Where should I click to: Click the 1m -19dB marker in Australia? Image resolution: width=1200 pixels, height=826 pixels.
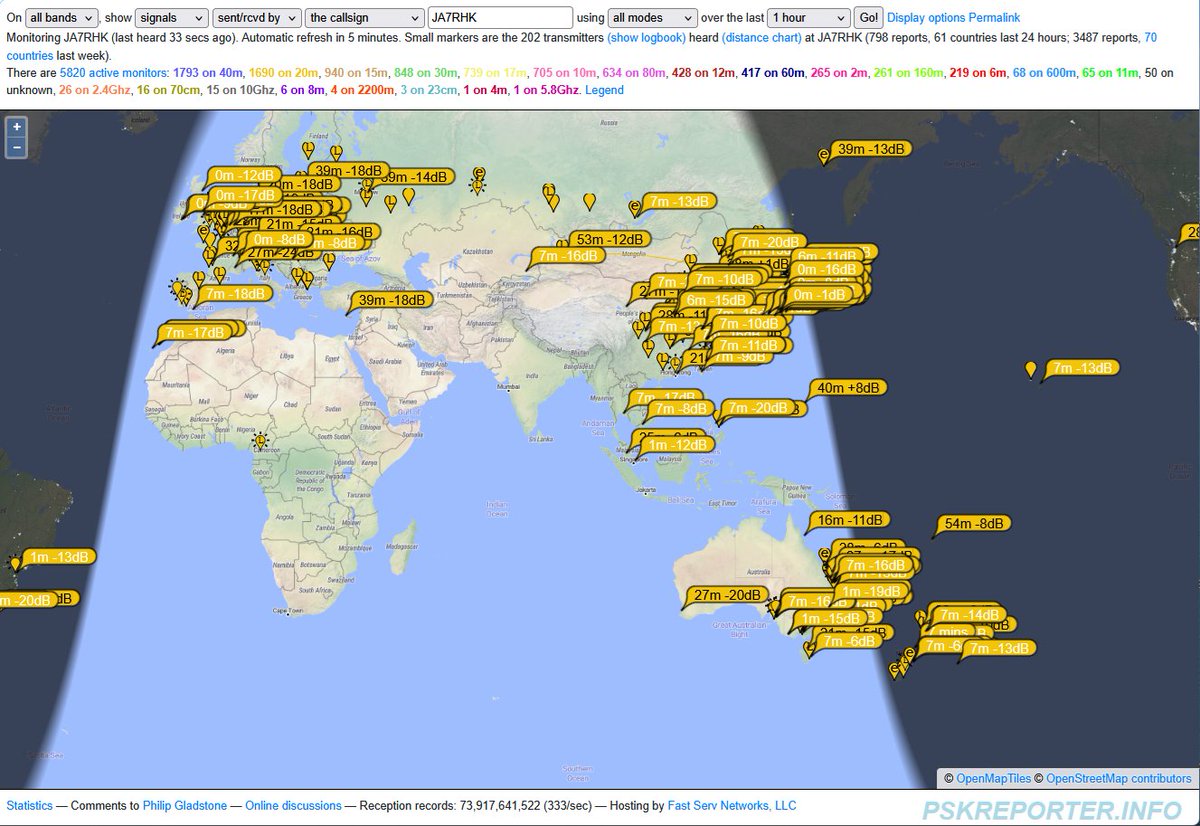pyautogui.click(x=871, y=591)
